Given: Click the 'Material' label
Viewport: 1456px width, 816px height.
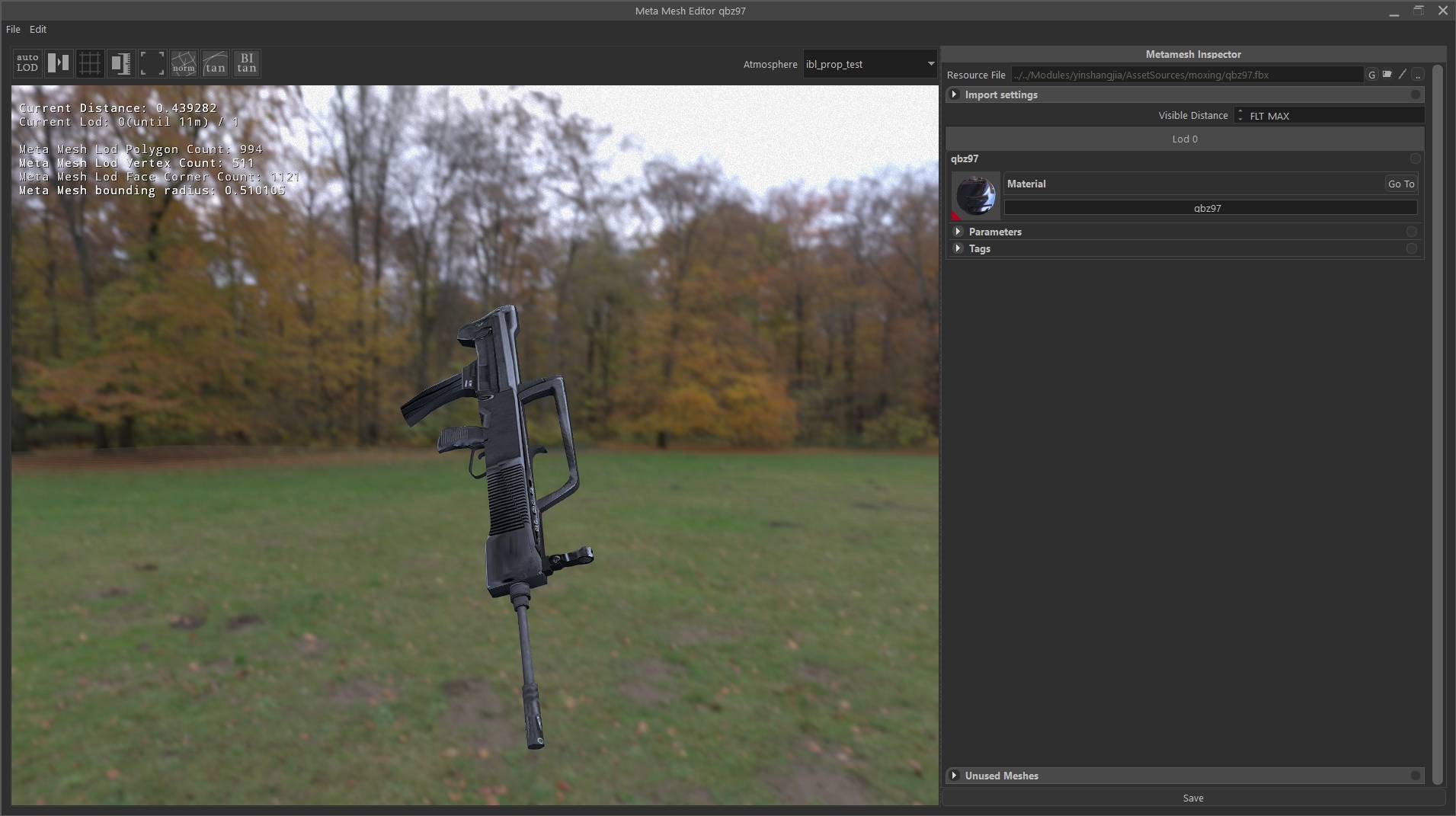Looking at the screenshot, I should 1026,184.
